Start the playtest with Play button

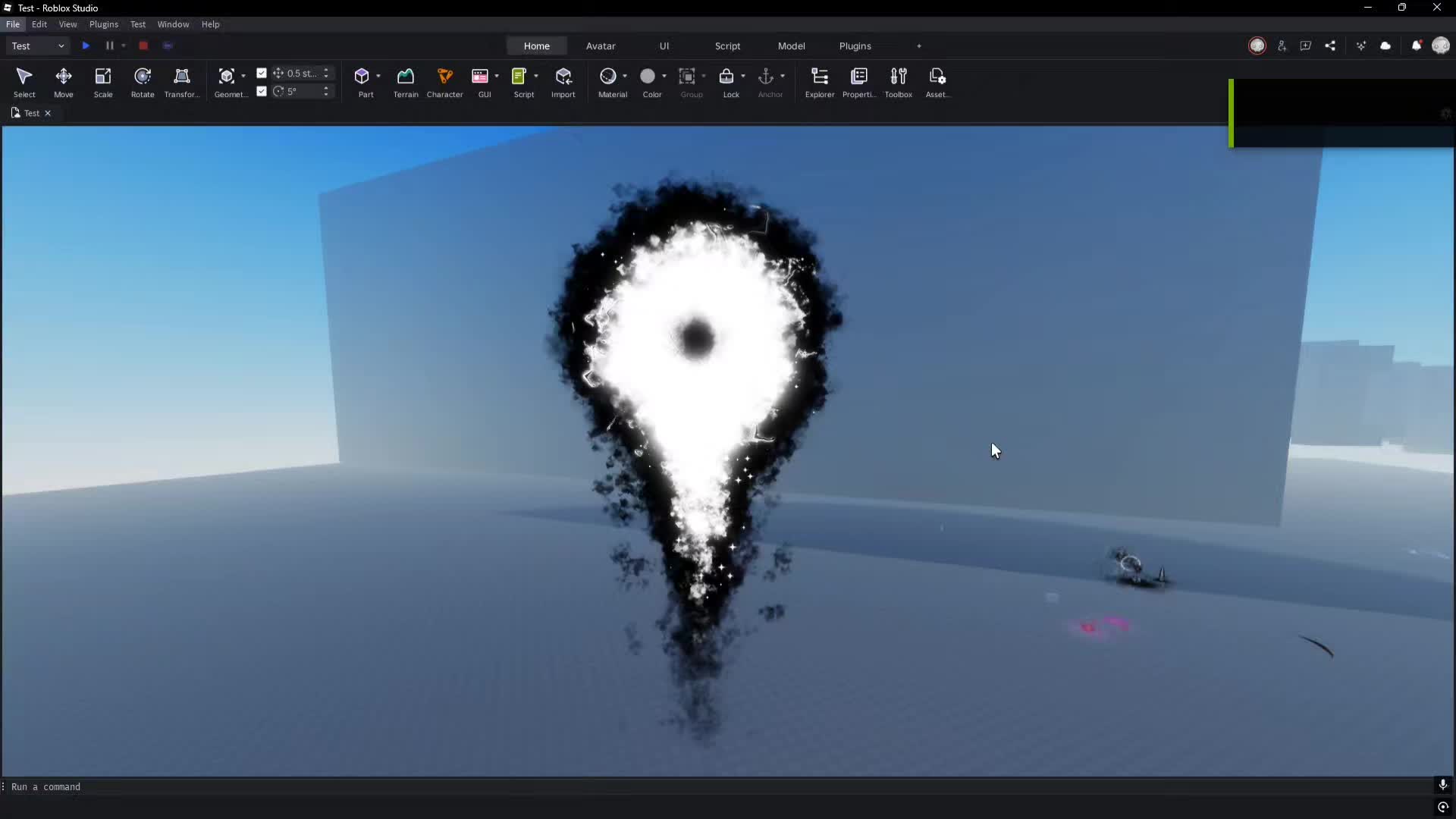[x=86, y=46]
